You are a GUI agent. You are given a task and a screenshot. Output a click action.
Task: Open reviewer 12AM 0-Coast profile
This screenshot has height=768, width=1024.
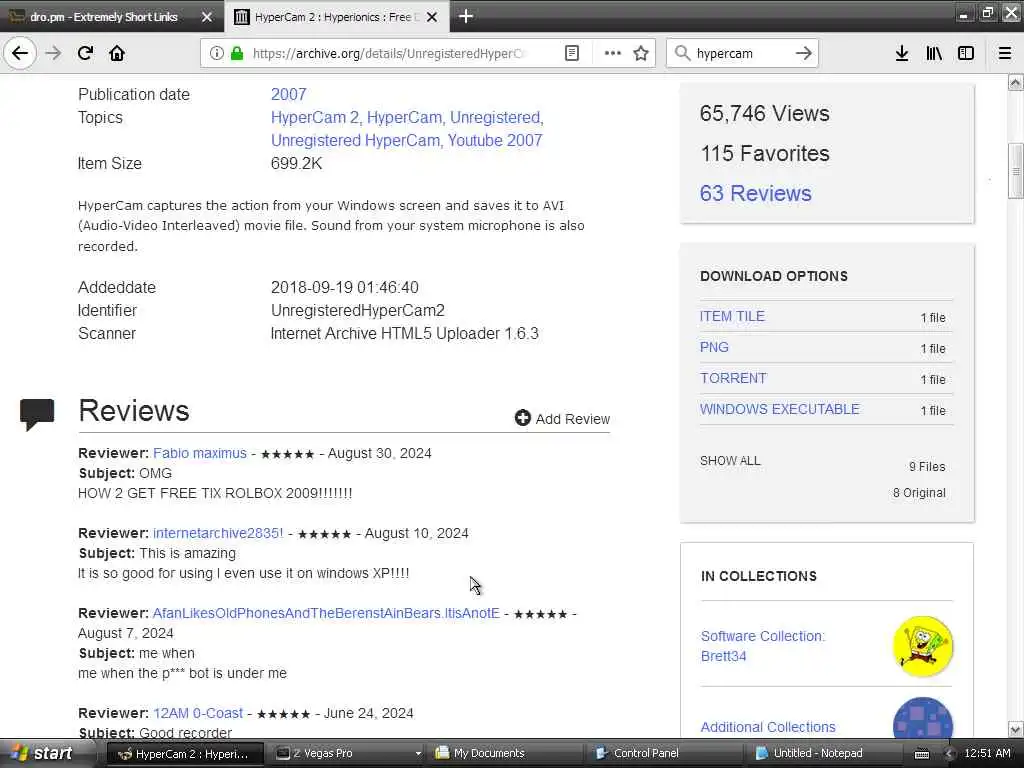[198, 713]
